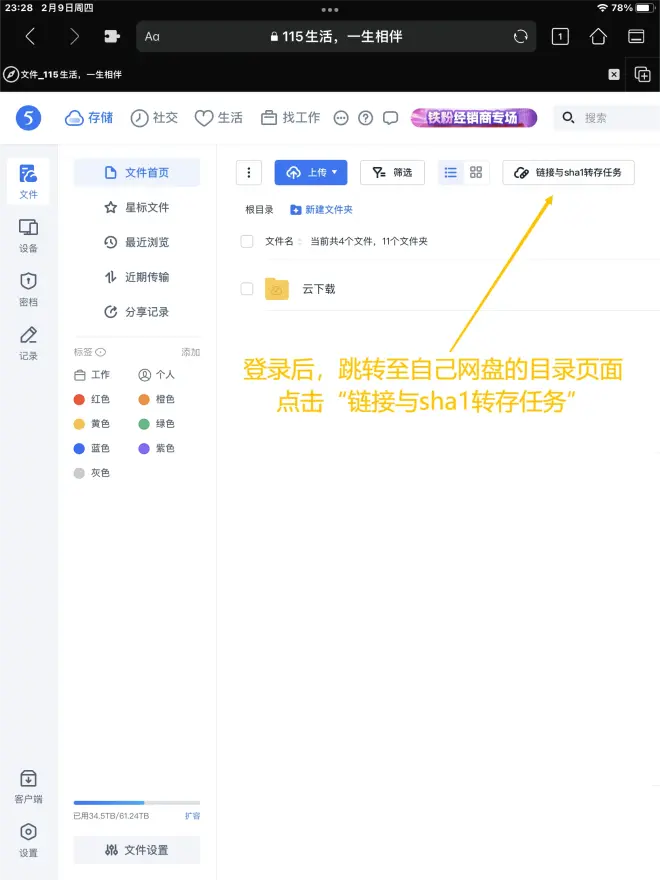Go forward with browser forward arrow
Screen dimensions: 660x880
(x=74, y=36)
